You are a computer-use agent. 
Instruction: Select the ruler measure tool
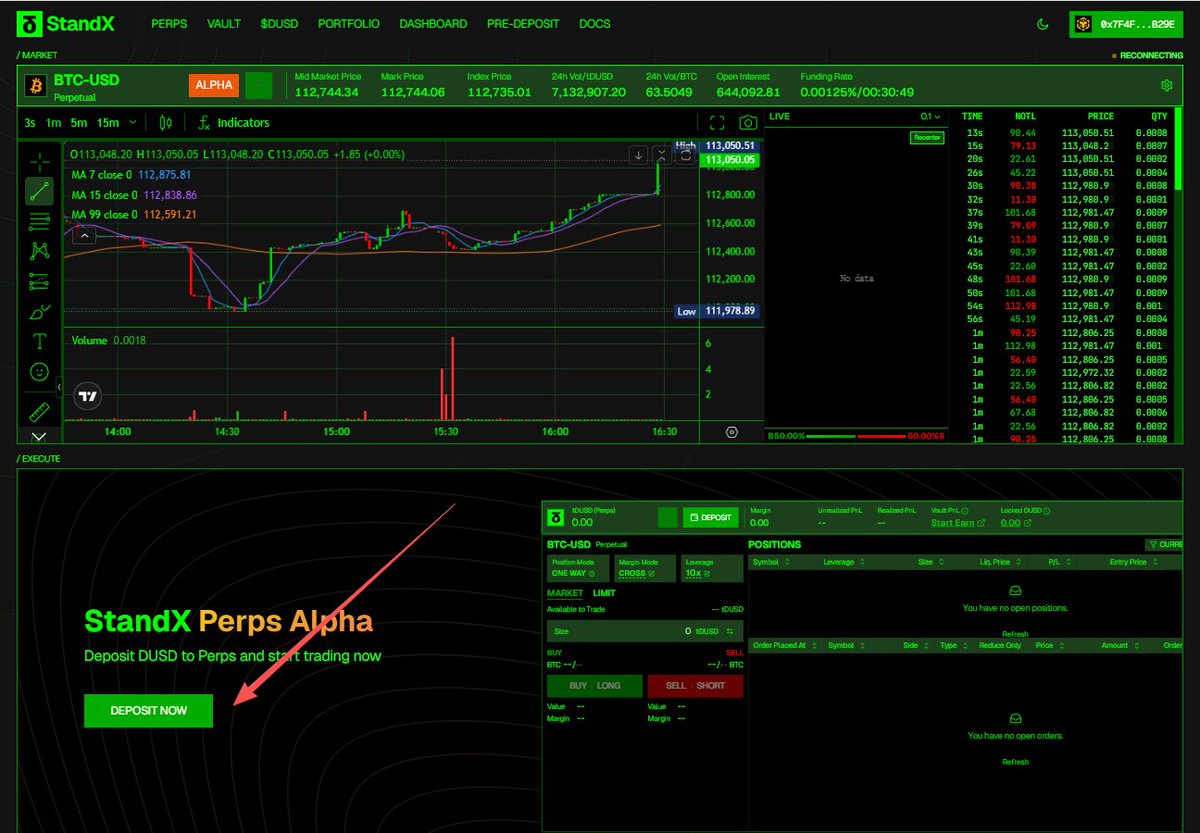pyautogui.click(x=39, y=410)
